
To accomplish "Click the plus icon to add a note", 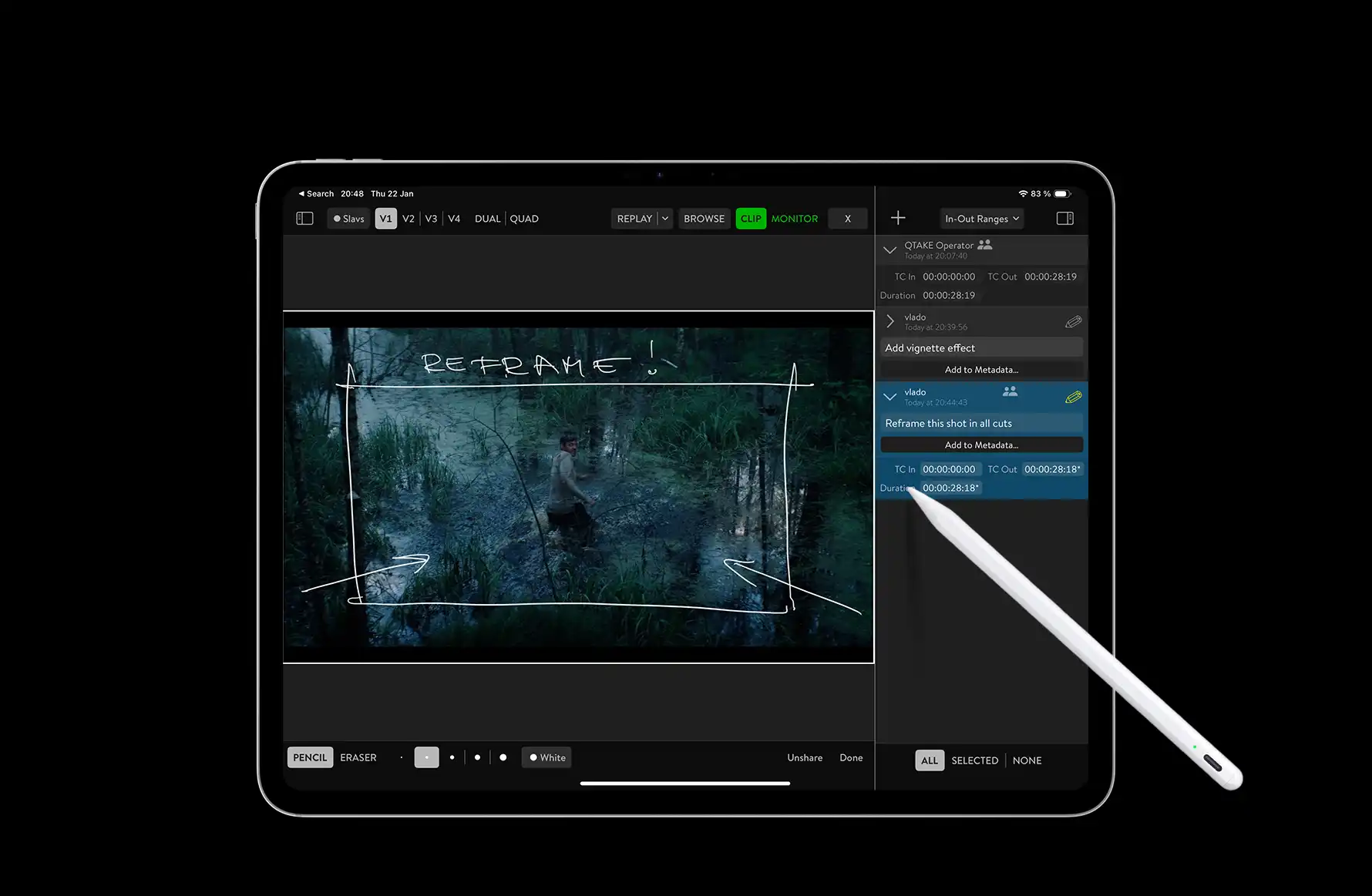I will (898, 219).
